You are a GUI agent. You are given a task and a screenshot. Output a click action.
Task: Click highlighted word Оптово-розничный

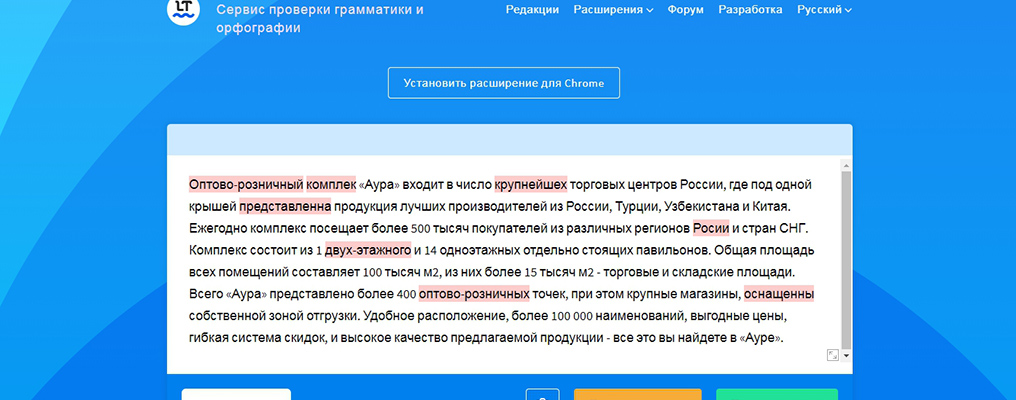246,185
